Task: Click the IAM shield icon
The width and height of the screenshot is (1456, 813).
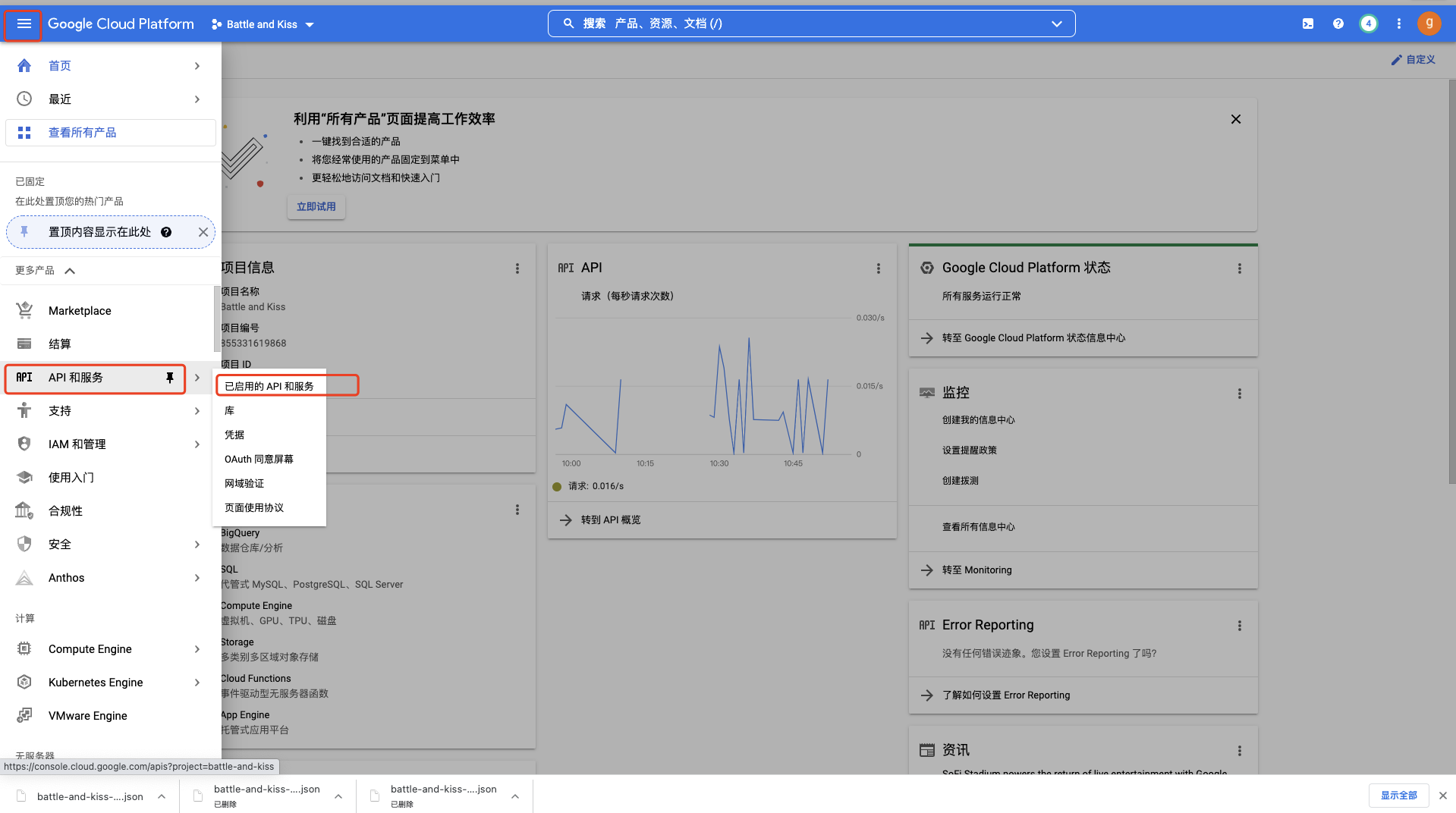Action: [x=24, y=444]
